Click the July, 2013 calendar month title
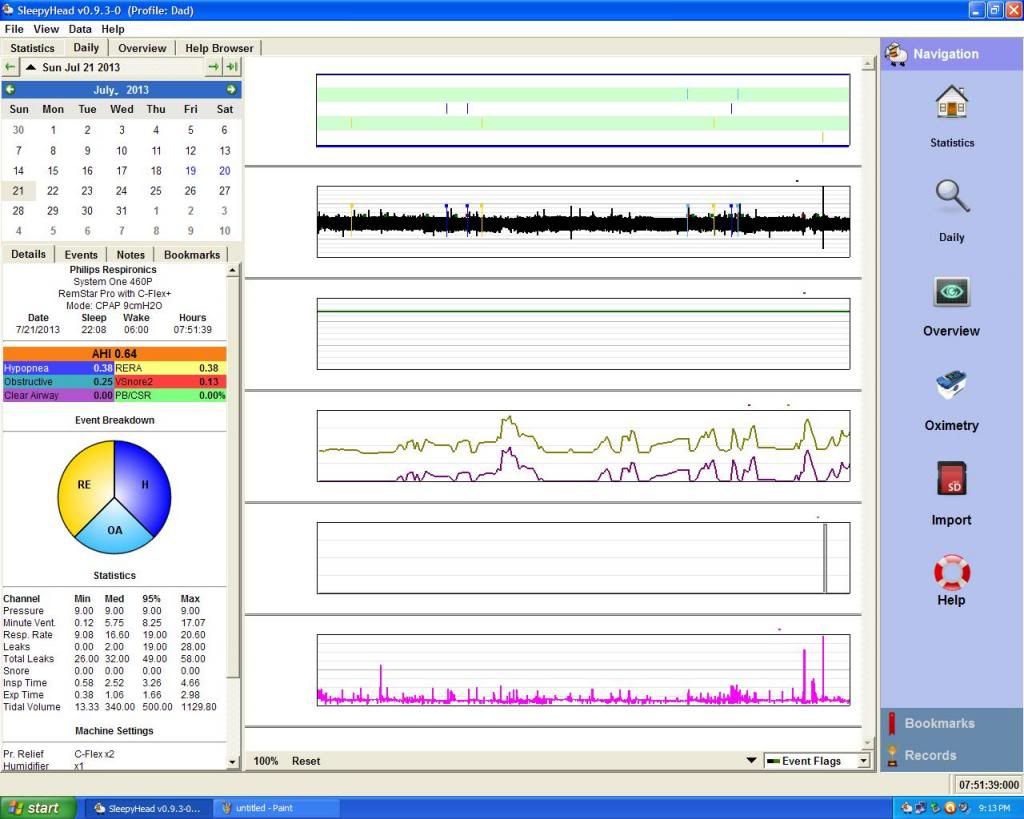 [121, 90]
